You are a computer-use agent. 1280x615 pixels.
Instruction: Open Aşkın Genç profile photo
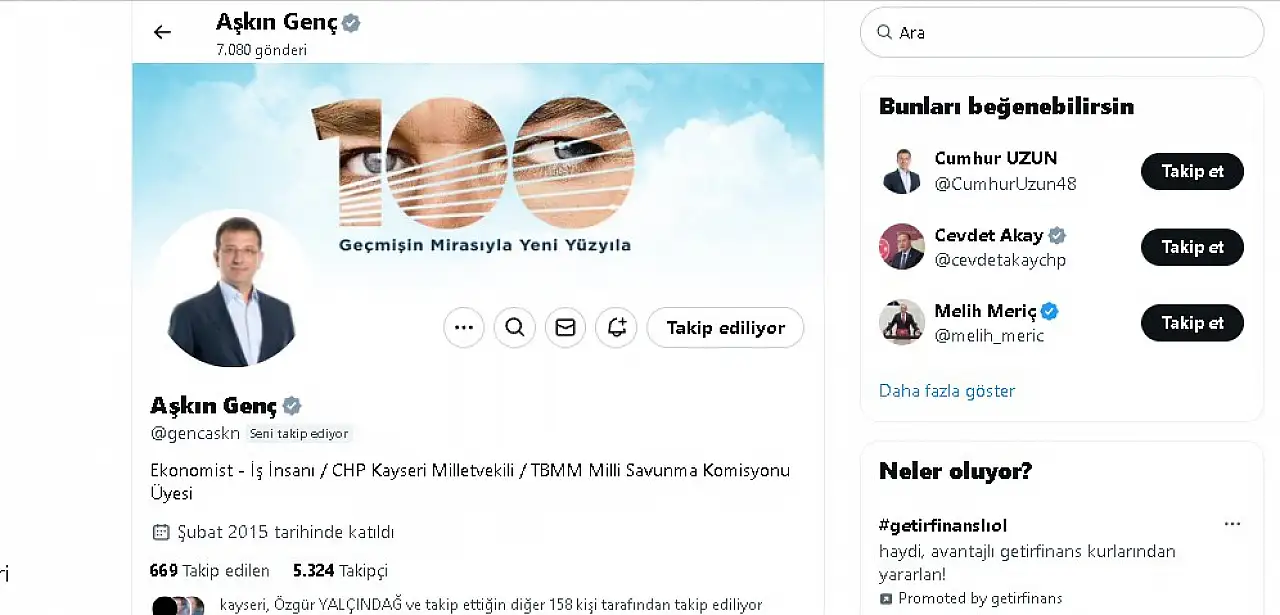[x=232, y=290]
